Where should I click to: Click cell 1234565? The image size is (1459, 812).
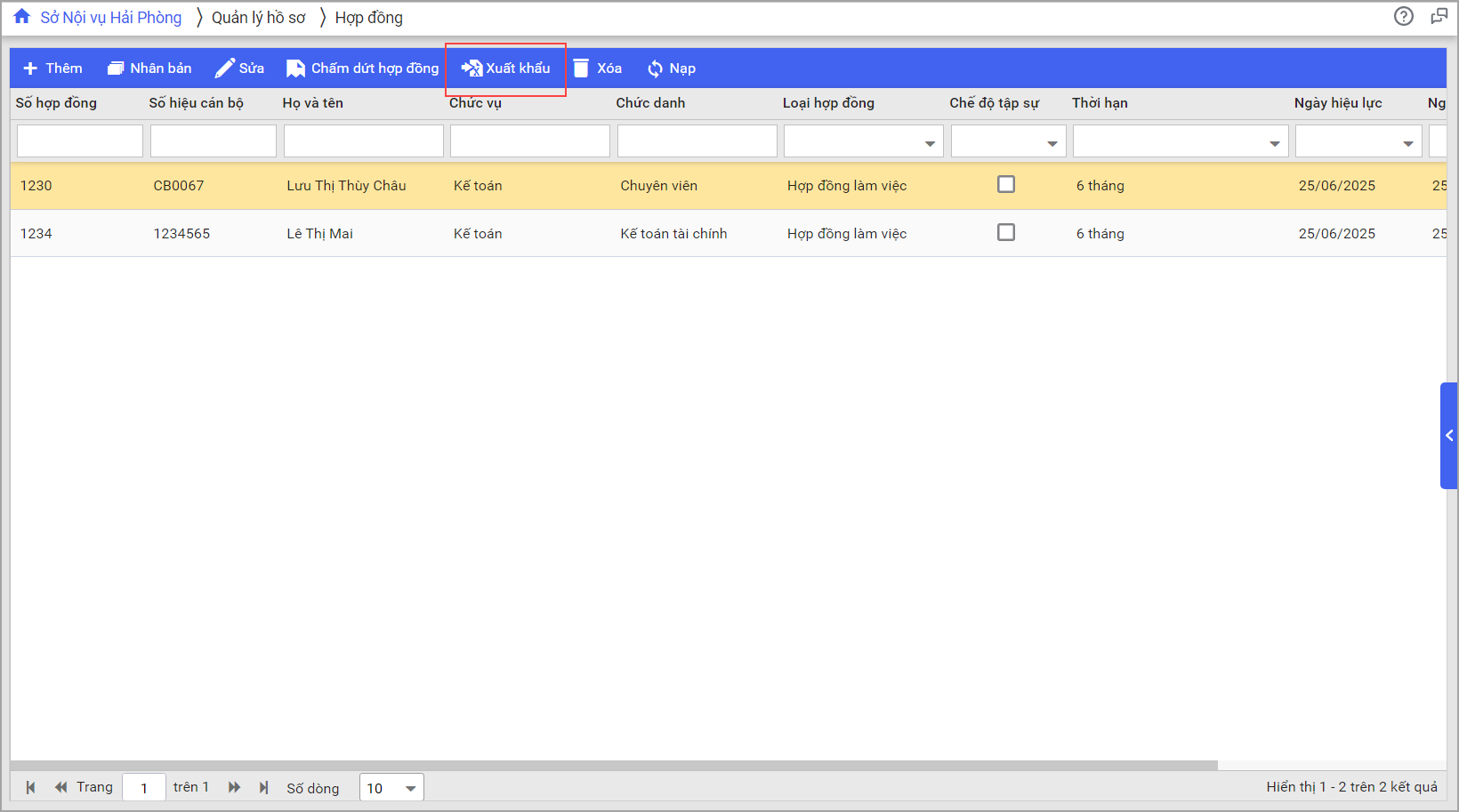coord(181,234)
